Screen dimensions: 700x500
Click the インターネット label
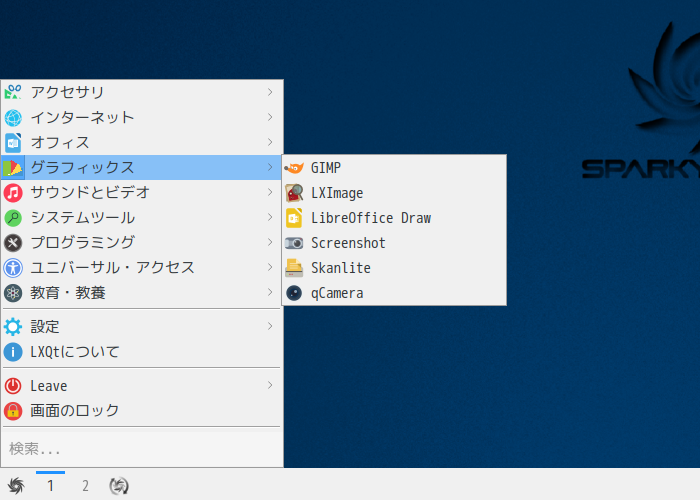83,117
